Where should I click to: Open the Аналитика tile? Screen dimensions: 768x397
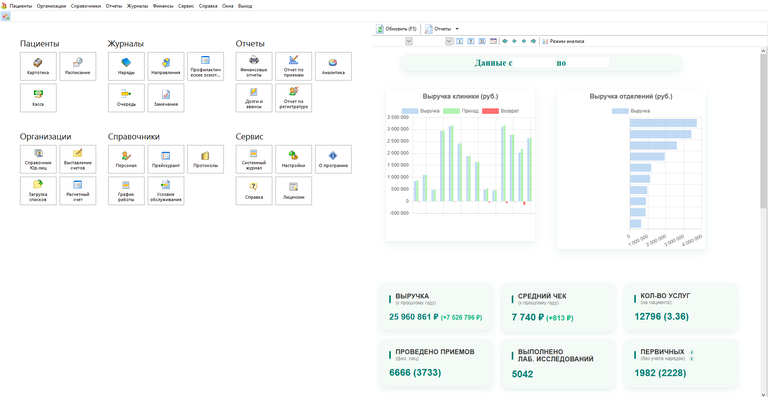coord(333,66)
